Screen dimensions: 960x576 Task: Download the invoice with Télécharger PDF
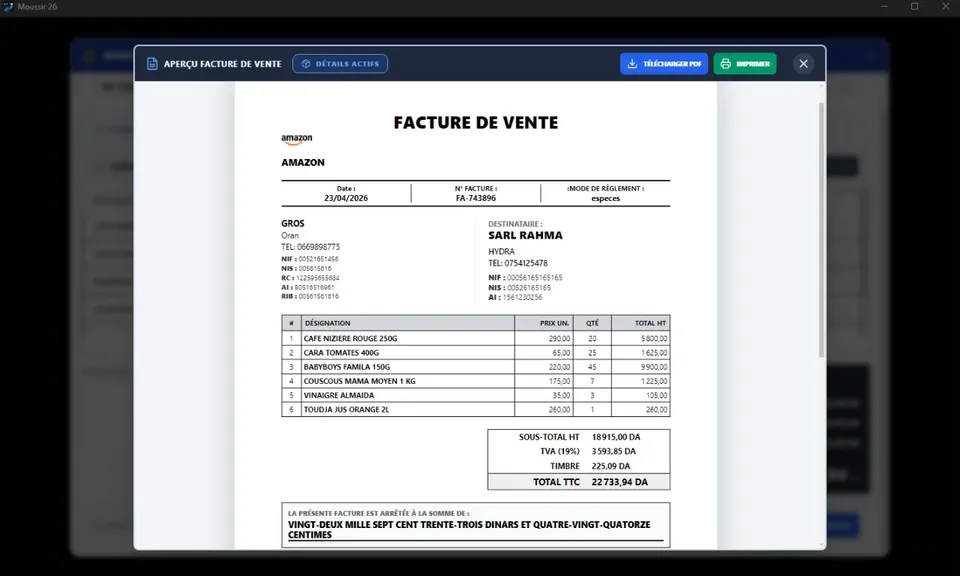(664, 64)
